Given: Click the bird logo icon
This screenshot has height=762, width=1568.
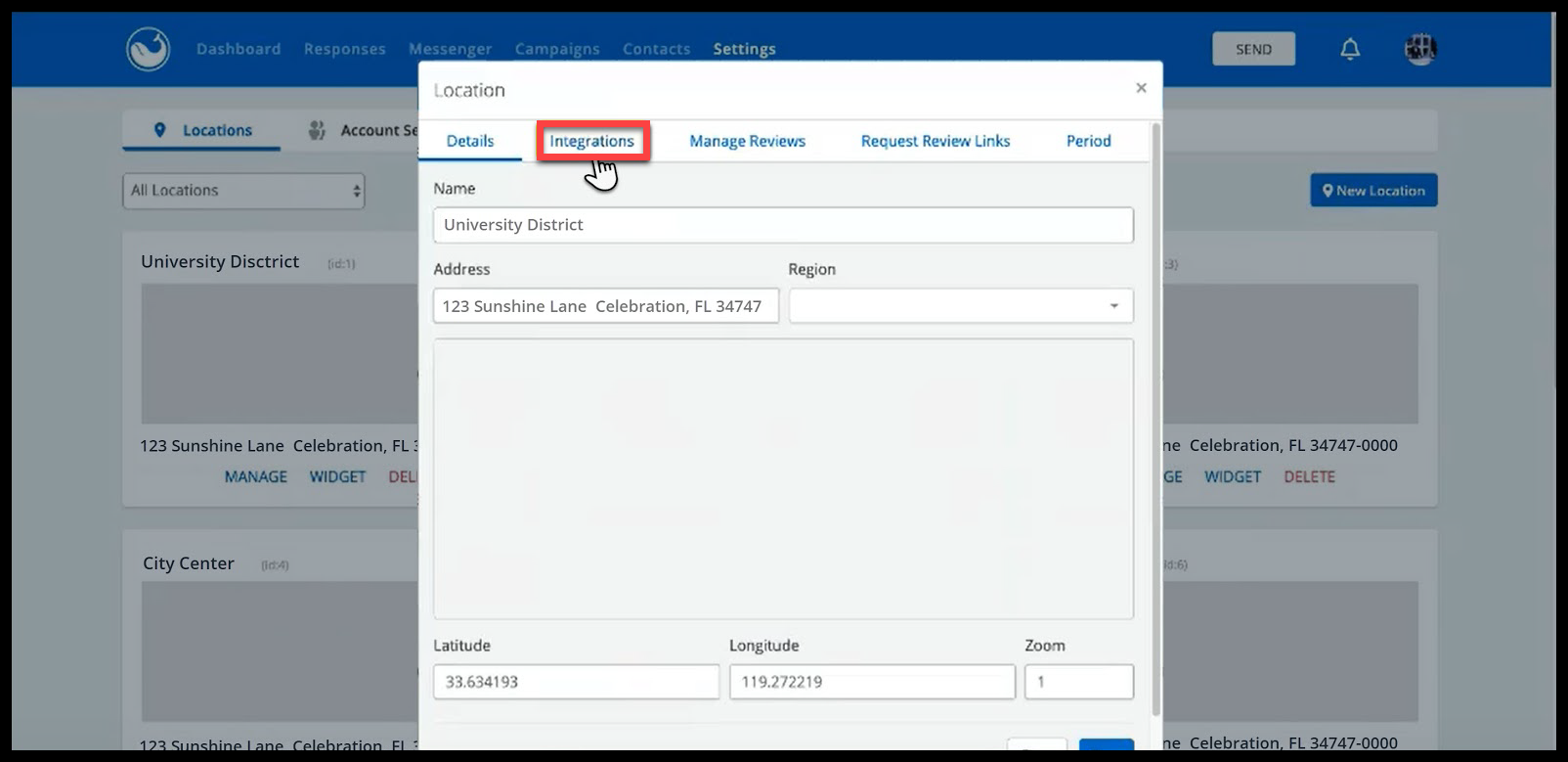Looking at the screenshot, I should pos(148,49).
